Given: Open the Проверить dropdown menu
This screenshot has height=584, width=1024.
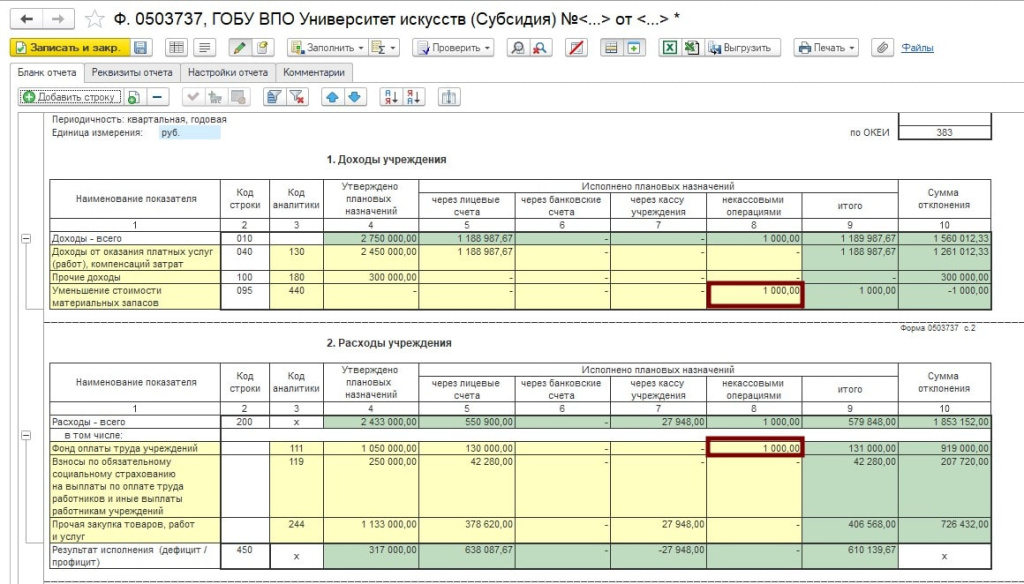Looking at the screenshot, I should (453, 48).
